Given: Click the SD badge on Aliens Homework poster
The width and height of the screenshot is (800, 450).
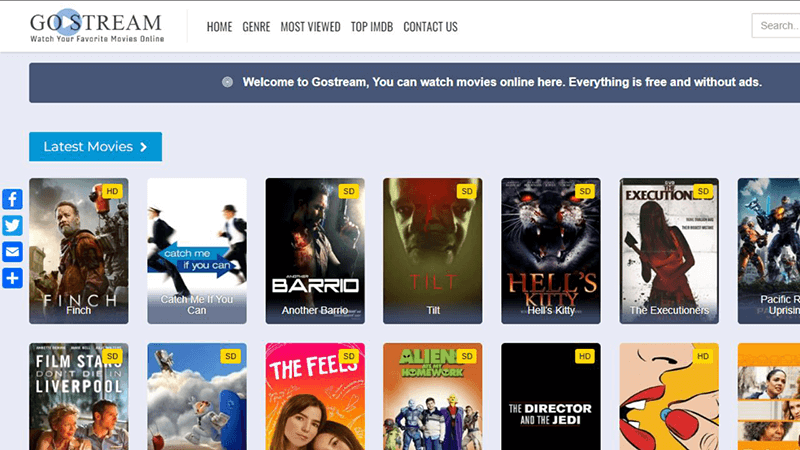Looking at the screenshot, I should [x=467, y=356].
